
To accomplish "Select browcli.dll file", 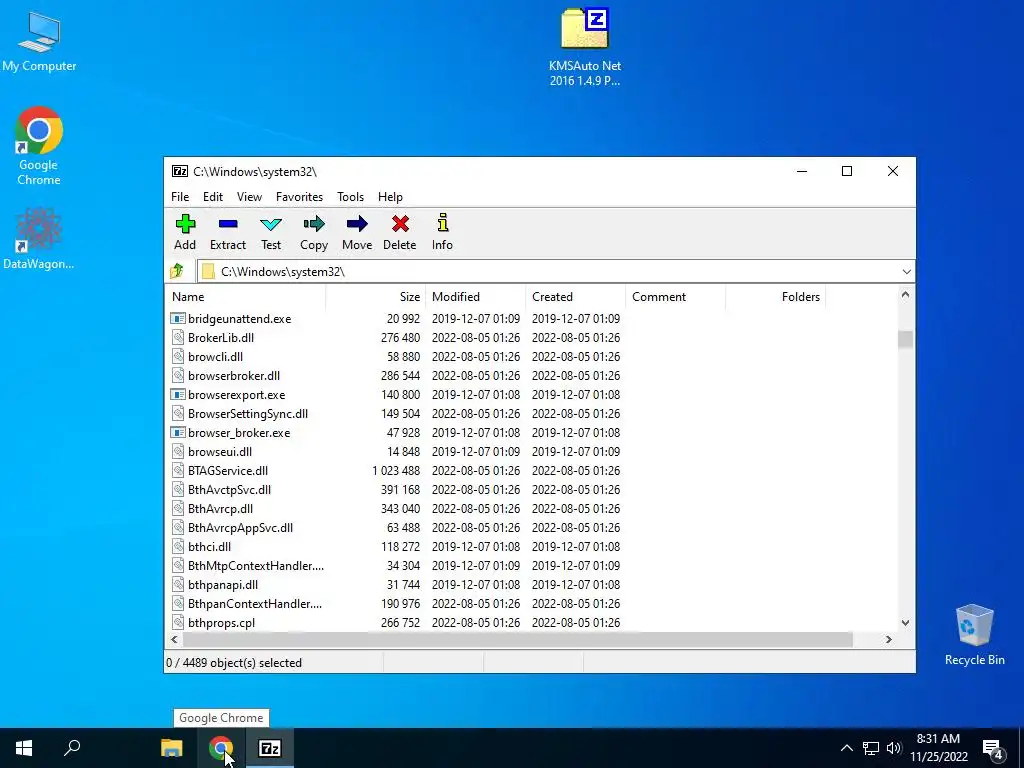I will coord(216,357).
